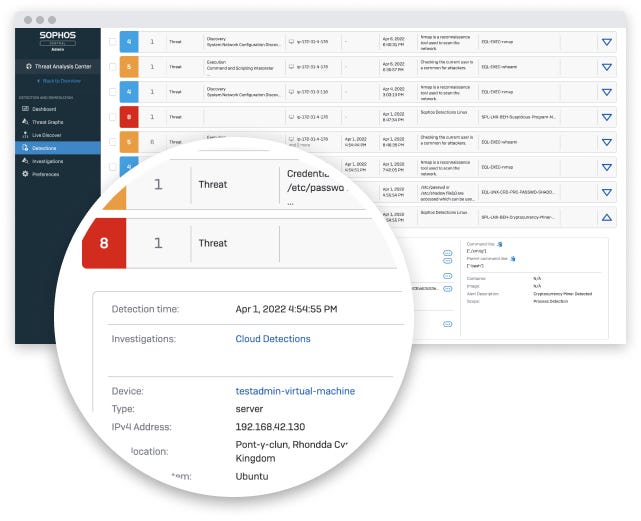Open Preferences in the sidebar
The image size is (641, 521).
coord(58,174)
